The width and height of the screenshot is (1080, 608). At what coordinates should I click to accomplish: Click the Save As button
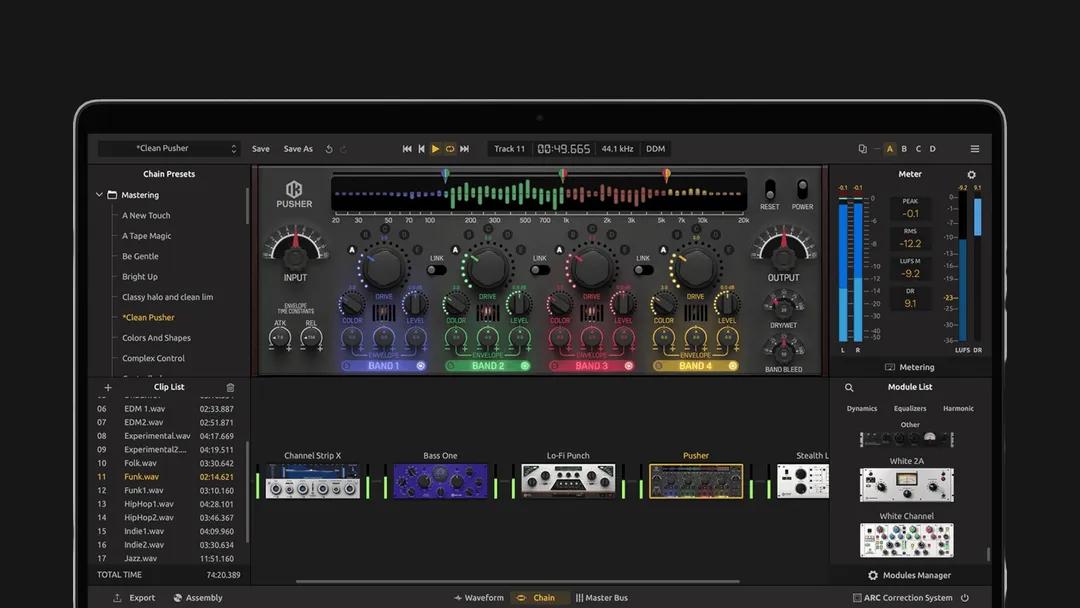coord(297,148)
